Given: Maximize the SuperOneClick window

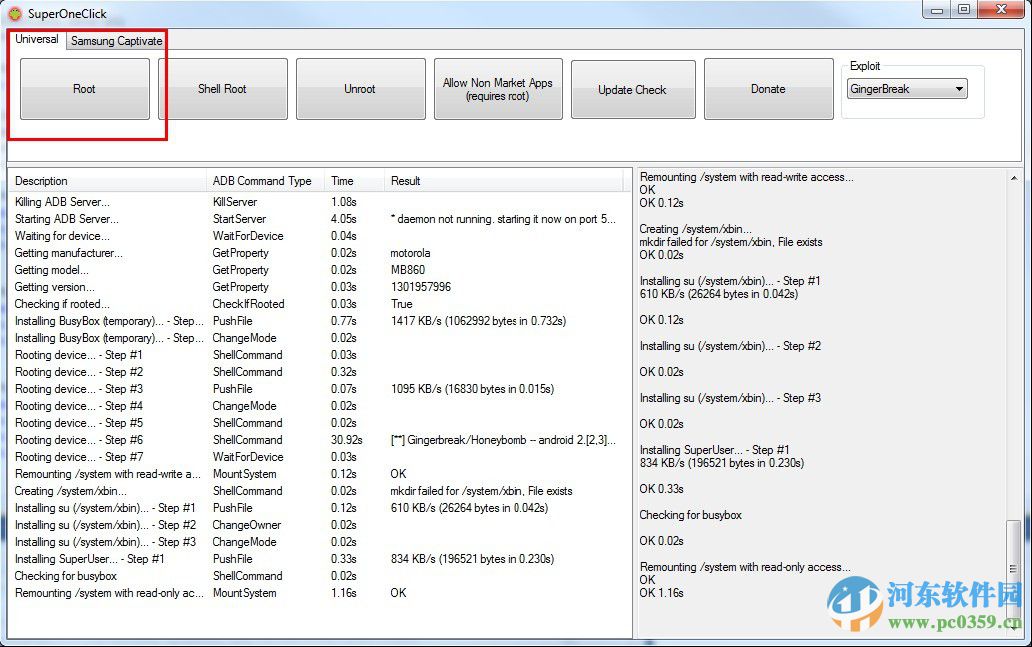Looking at the screenshot, I should pyautogui.click(x=964, y=9).
